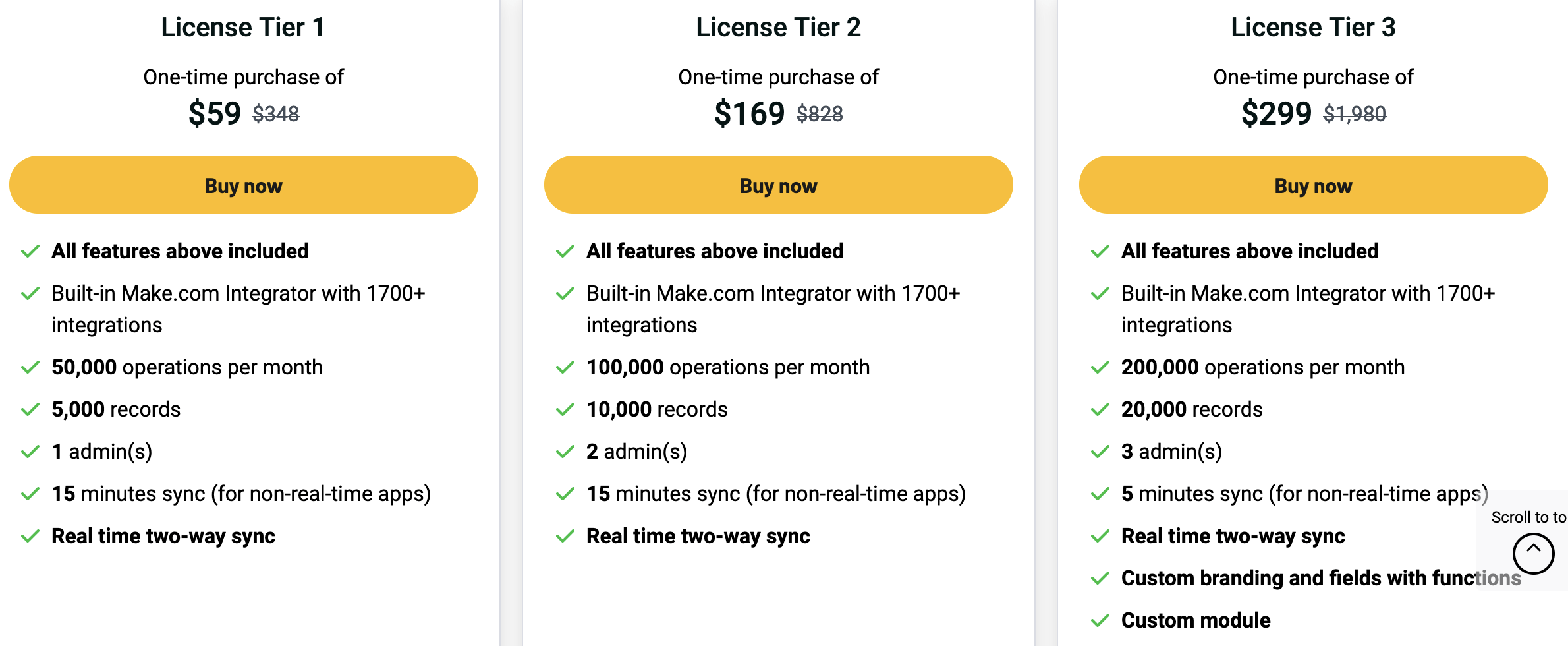
Task: Click checkmark beside Tier 3 5 minutes sync
Action: tap(1100, 494)
